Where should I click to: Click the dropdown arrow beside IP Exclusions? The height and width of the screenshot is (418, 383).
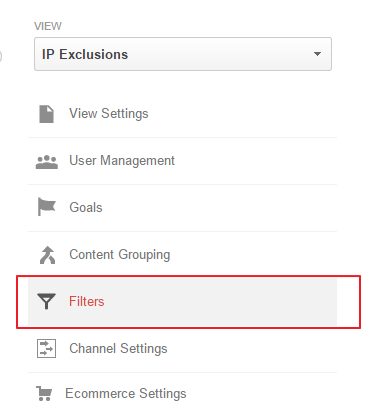tap(317, 54)
